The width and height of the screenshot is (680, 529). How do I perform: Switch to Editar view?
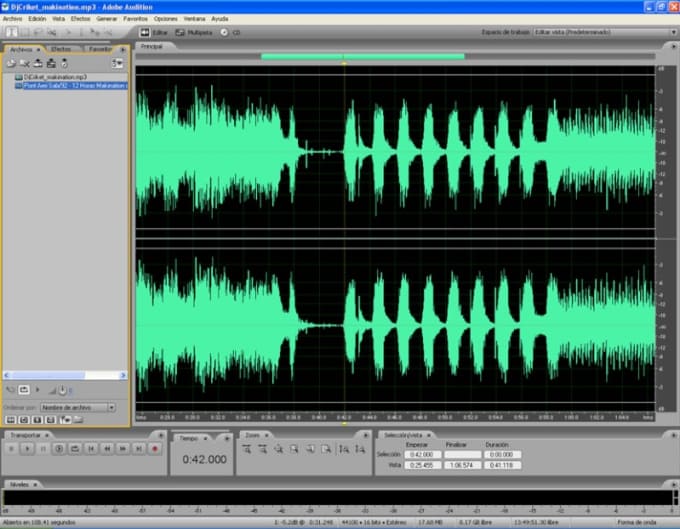point(154,33)
